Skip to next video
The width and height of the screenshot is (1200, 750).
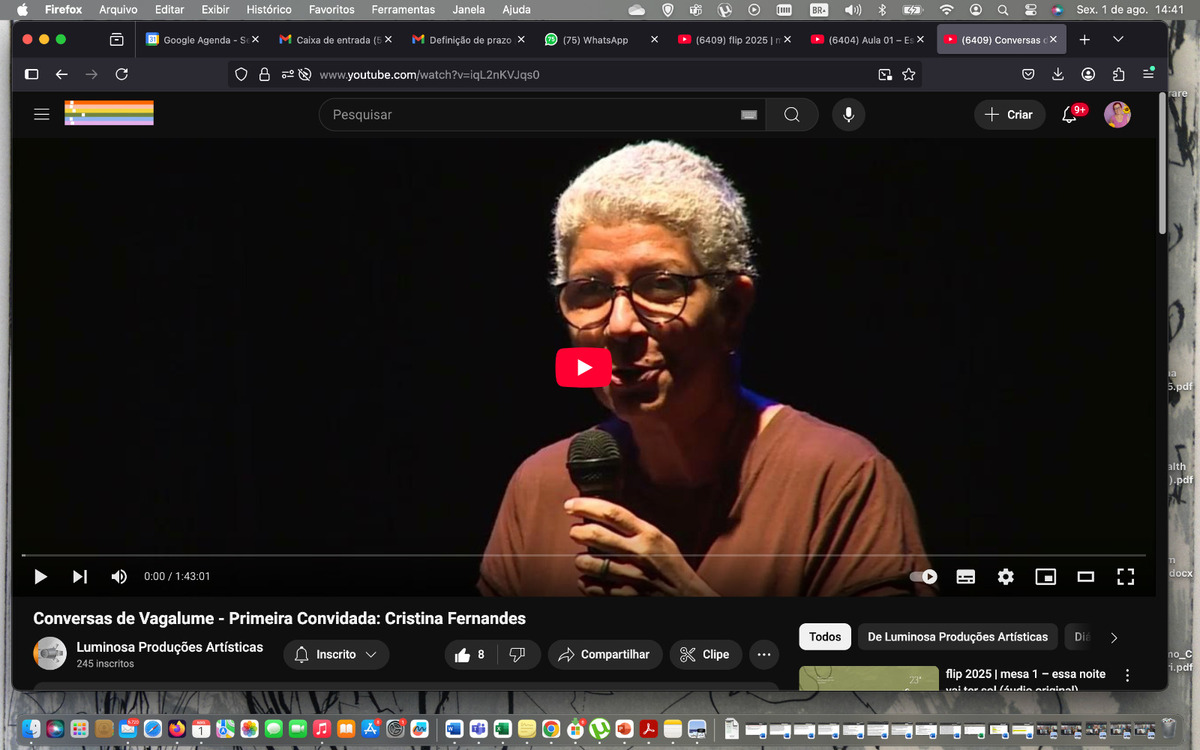(x=80, y=577)
